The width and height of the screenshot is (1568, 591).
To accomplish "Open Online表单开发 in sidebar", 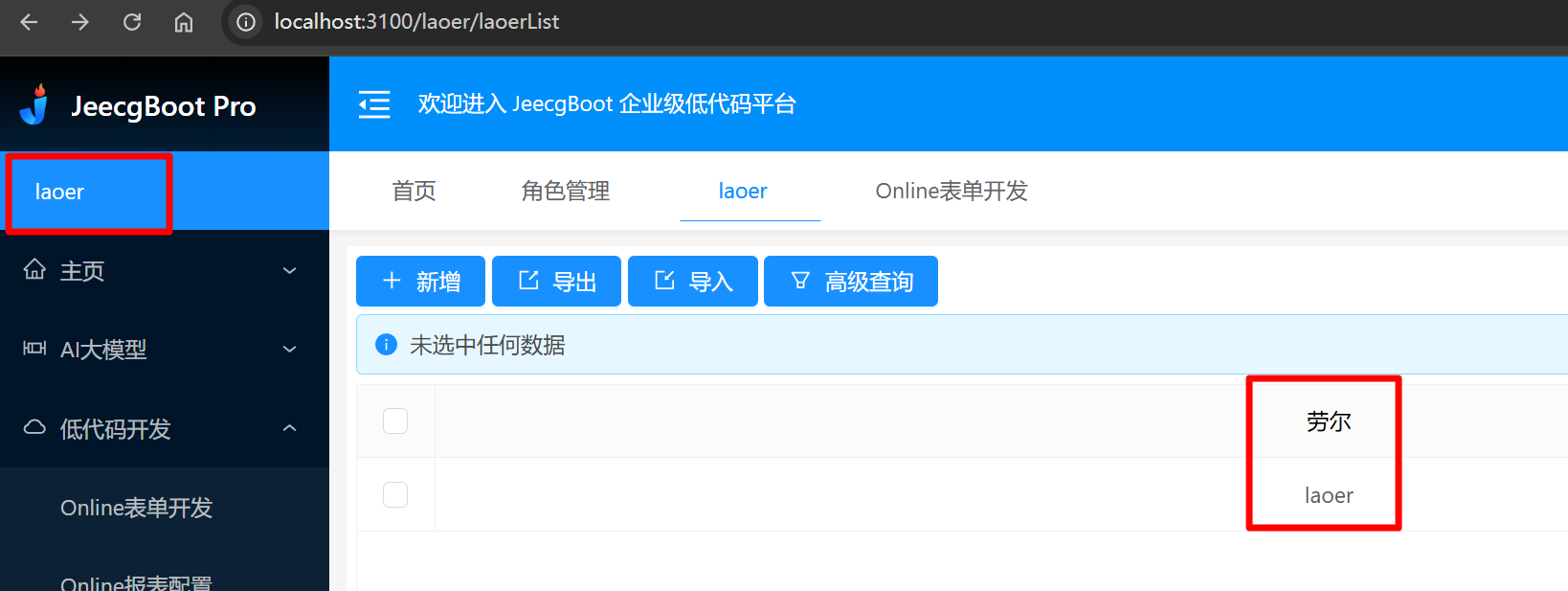I will (x=137, y=508).
